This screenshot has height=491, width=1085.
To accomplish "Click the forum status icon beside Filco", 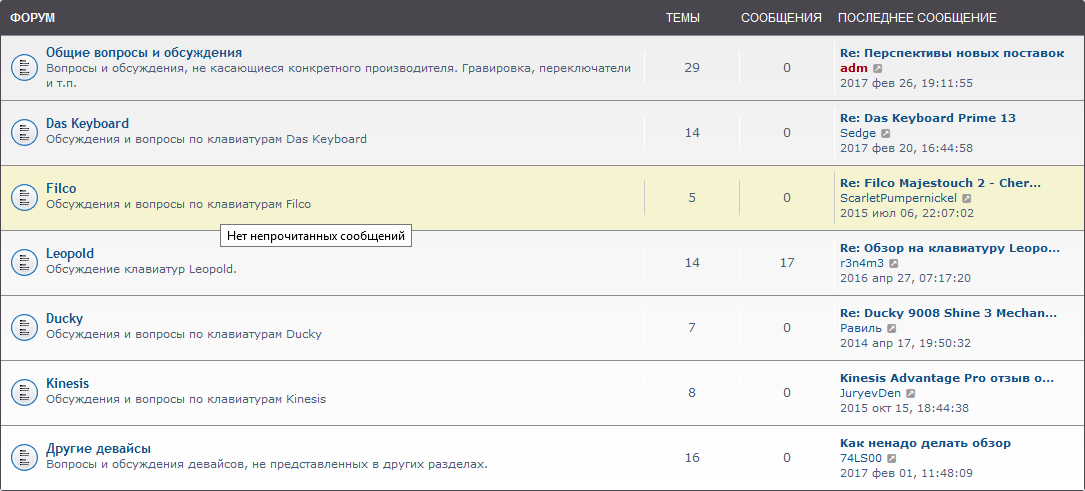I will point(24,197).
